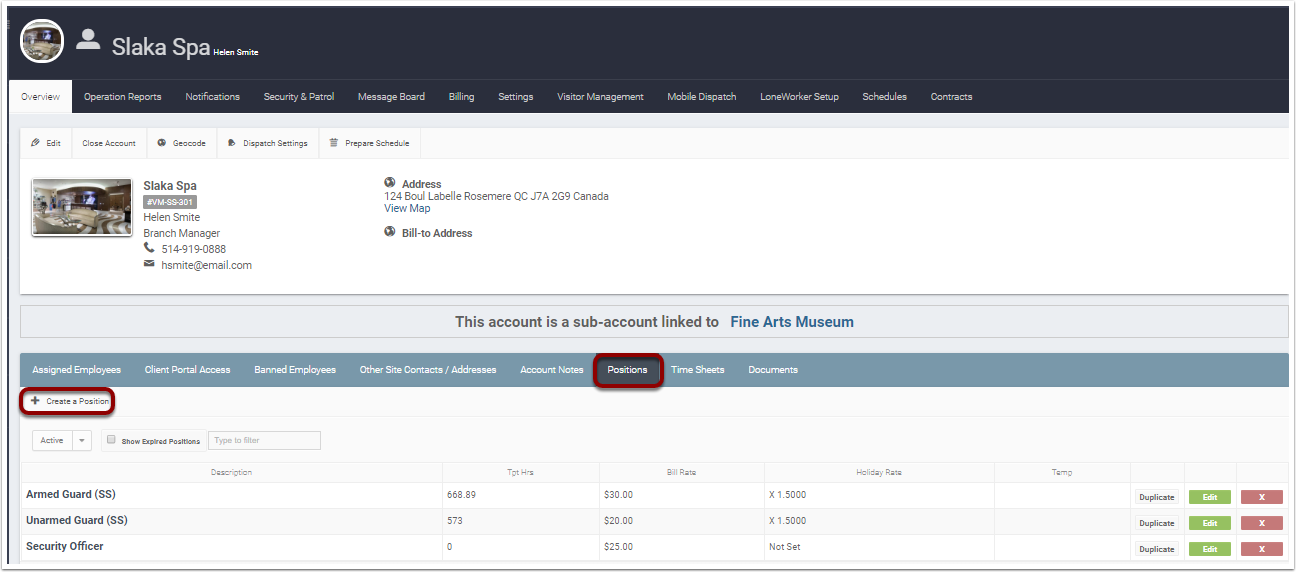
Task: Open the Fine Arts Museum parent account link
Action: (792, 322)
